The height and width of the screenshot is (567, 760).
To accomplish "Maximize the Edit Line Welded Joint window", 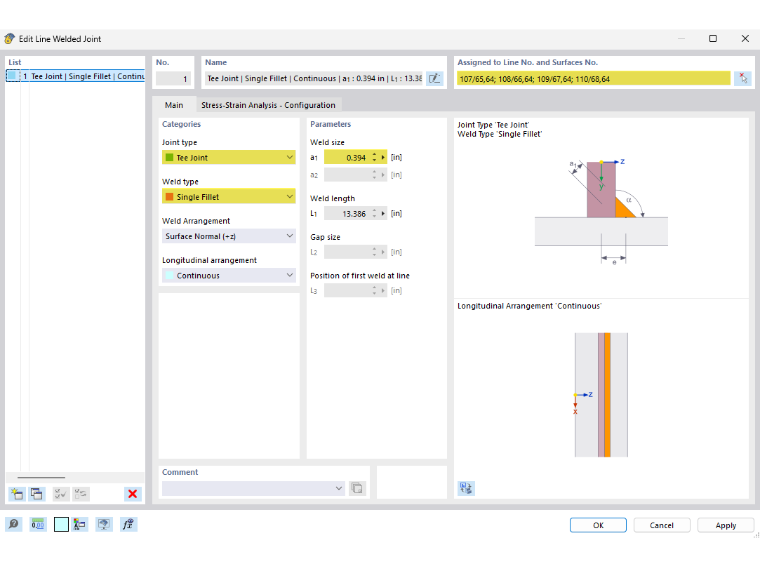I will click(713, 39).
